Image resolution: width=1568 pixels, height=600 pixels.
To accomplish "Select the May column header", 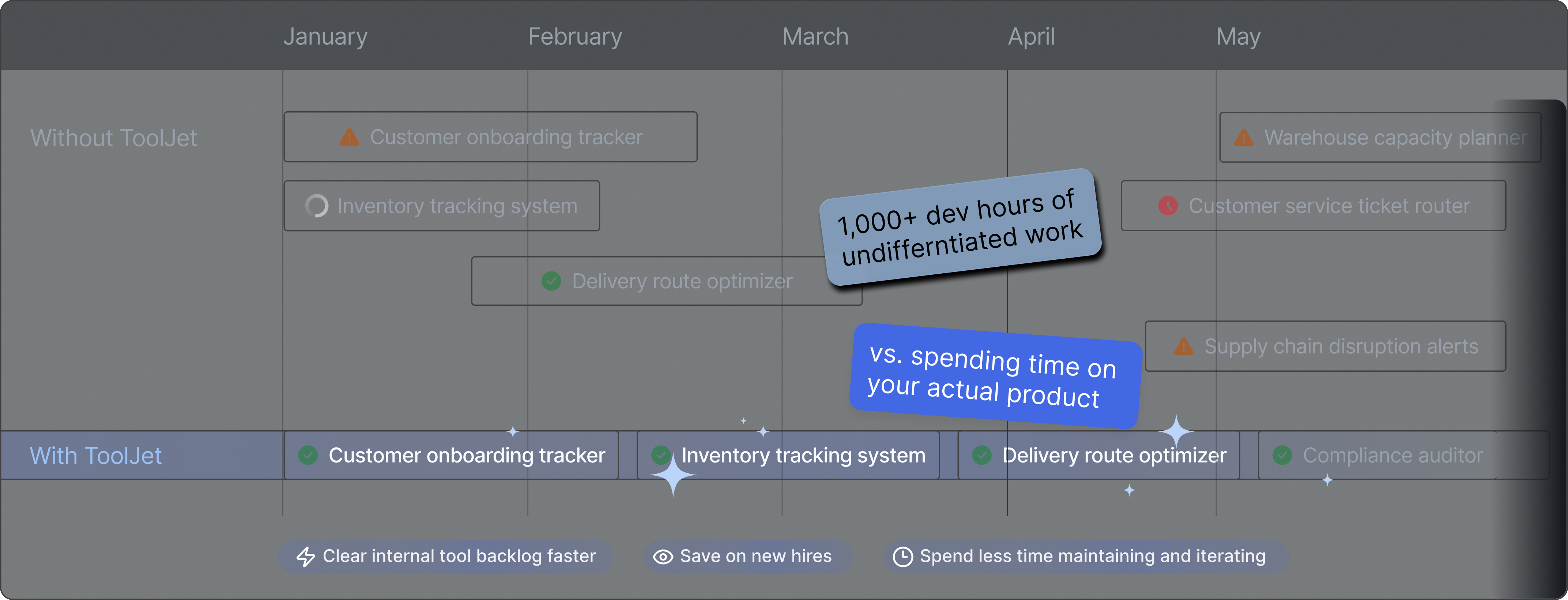I will [x=1238, y=37].
